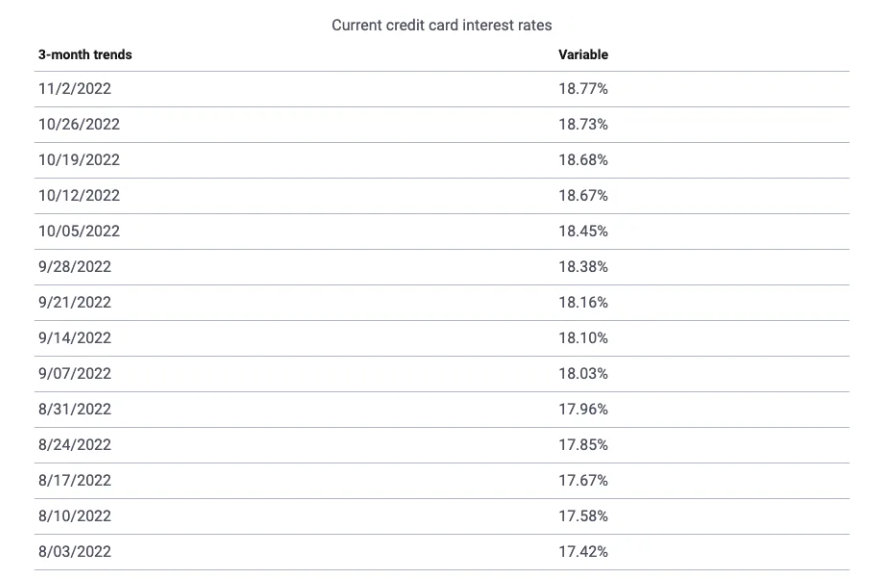Select the 10/26/2022 date row
Viewport: 888px width, 579px height.
pos(442,125)
